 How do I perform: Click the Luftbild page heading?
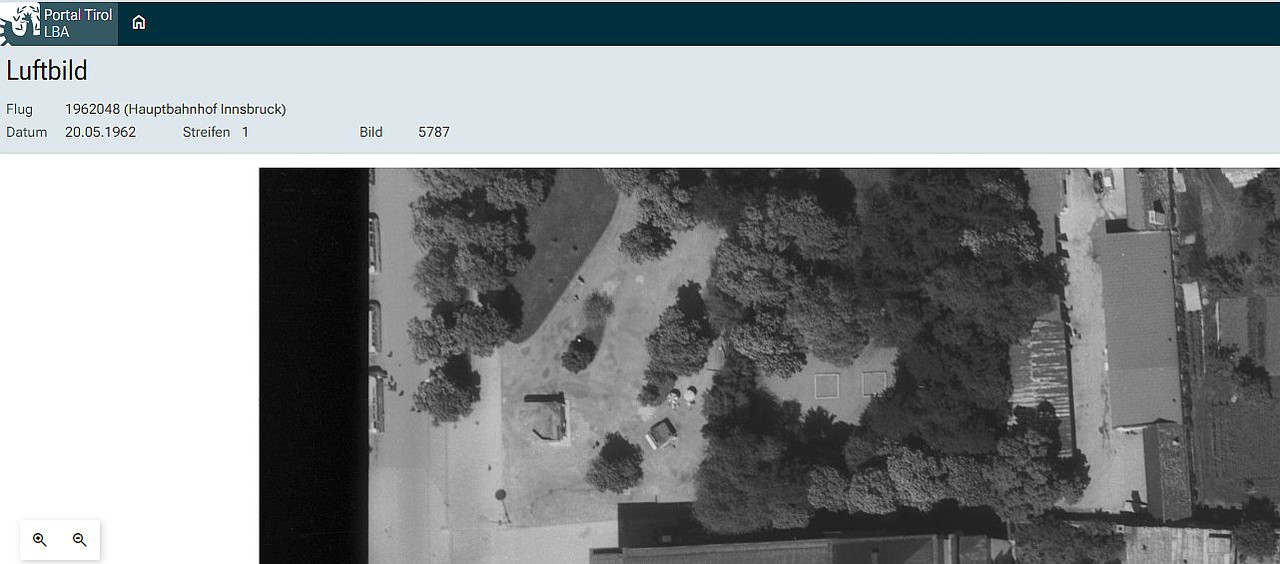[x=47, y=71]
